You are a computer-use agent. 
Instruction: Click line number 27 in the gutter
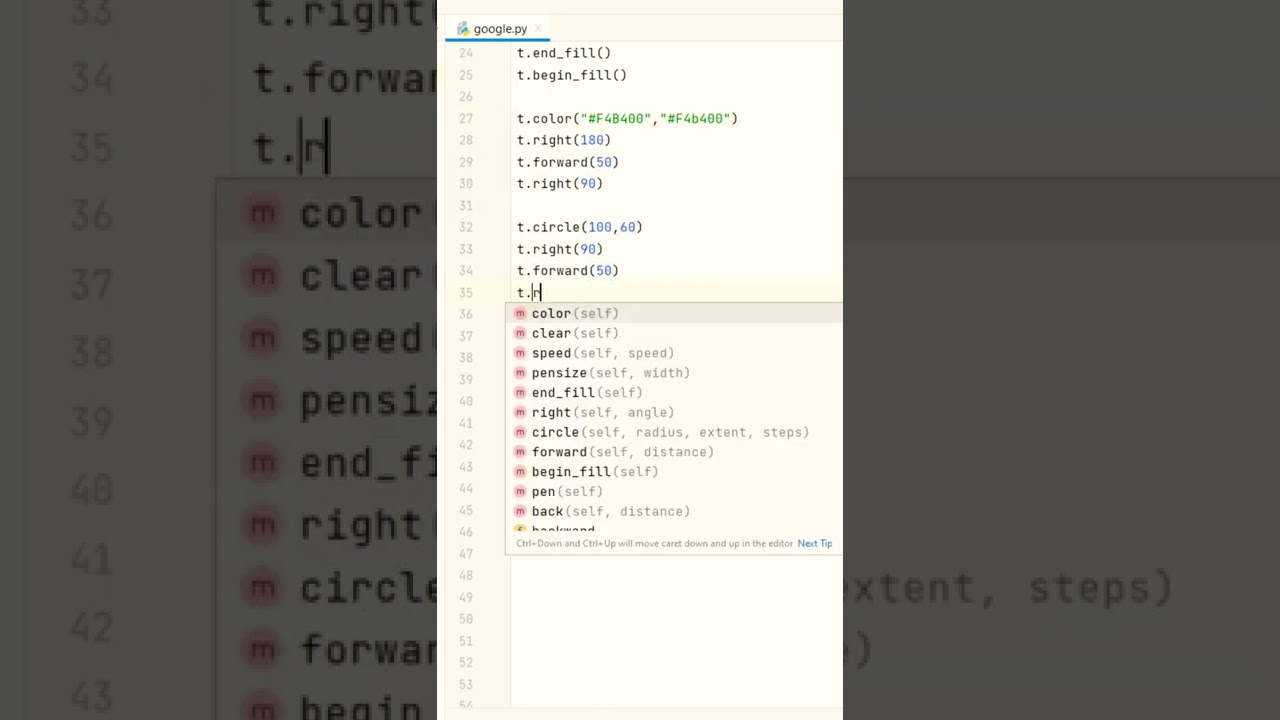(x=466, y=119)
